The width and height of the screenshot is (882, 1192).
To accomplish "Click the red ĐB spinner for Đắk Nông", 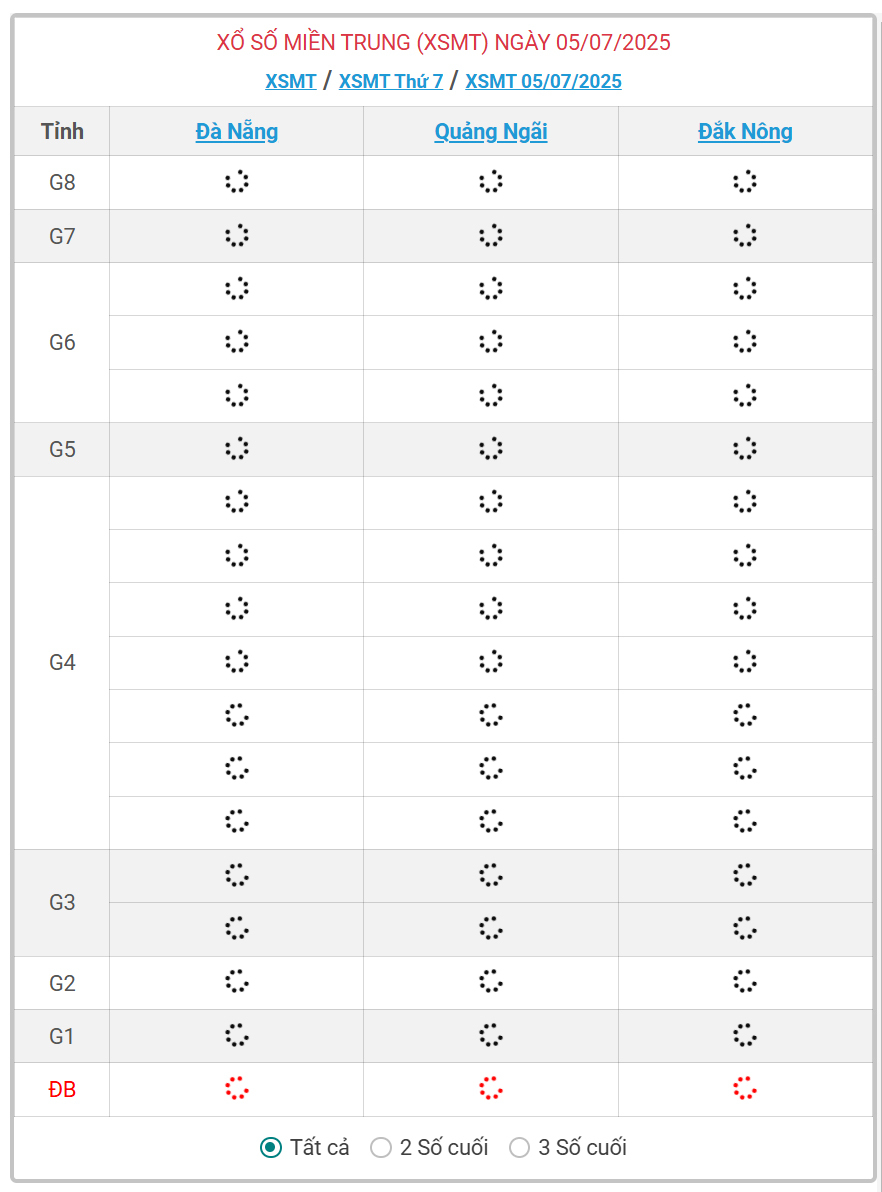I will [x=745, y=1089].
